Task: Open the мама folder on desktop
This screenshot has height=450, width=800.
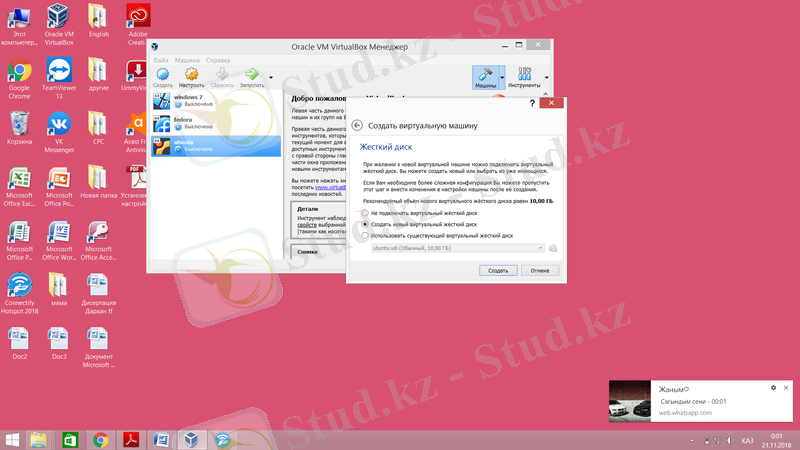Action: click(x=59, y=289)
